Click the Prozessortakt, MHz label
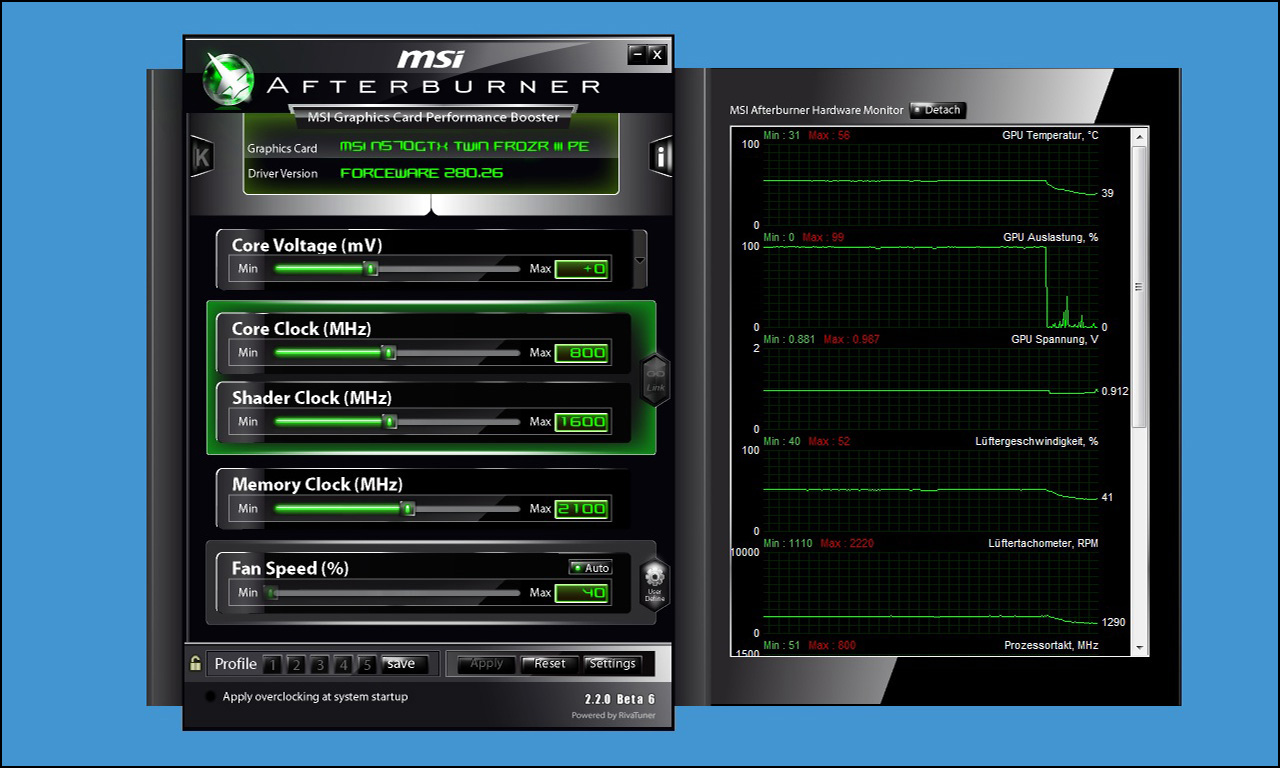 coord(1051,646)
